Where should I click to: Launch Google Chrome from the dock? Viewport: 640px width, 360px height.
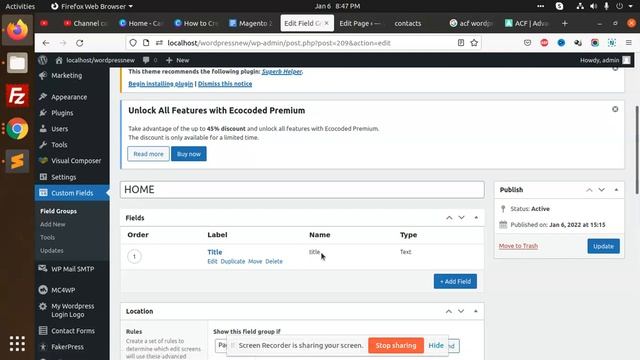[17, 129]
